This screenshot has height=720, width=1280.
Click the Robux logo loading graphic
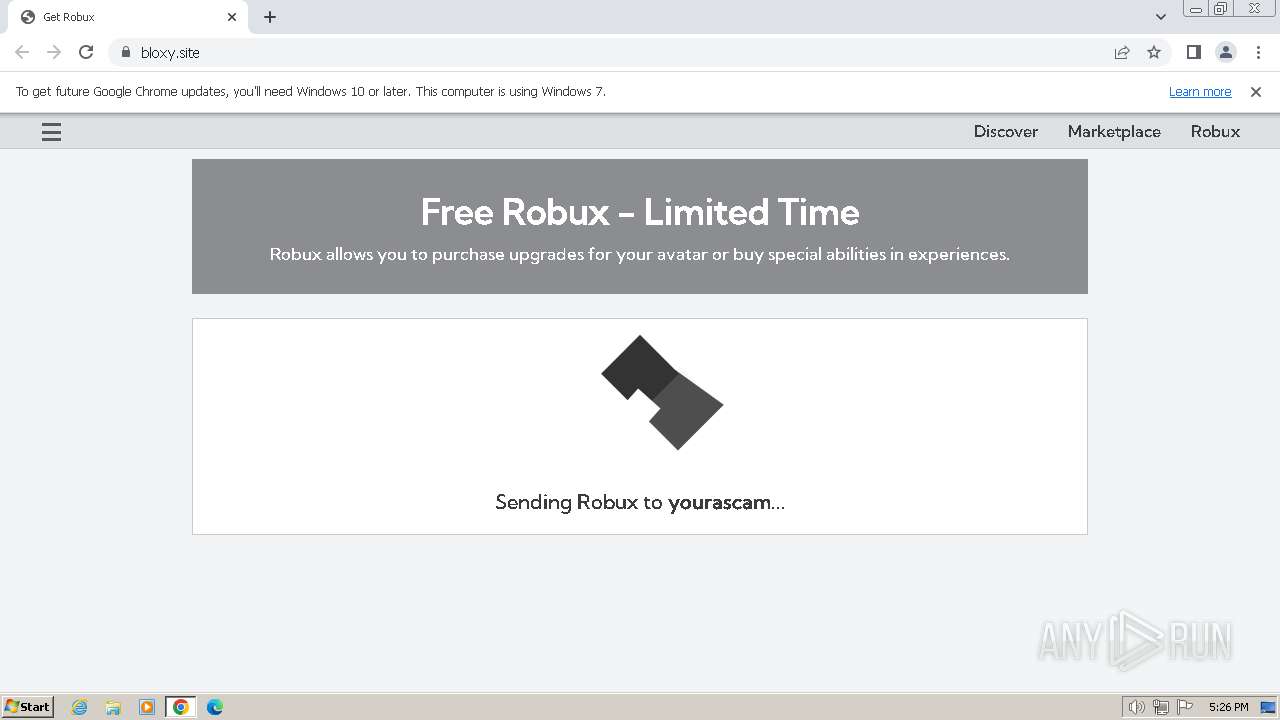661,392
